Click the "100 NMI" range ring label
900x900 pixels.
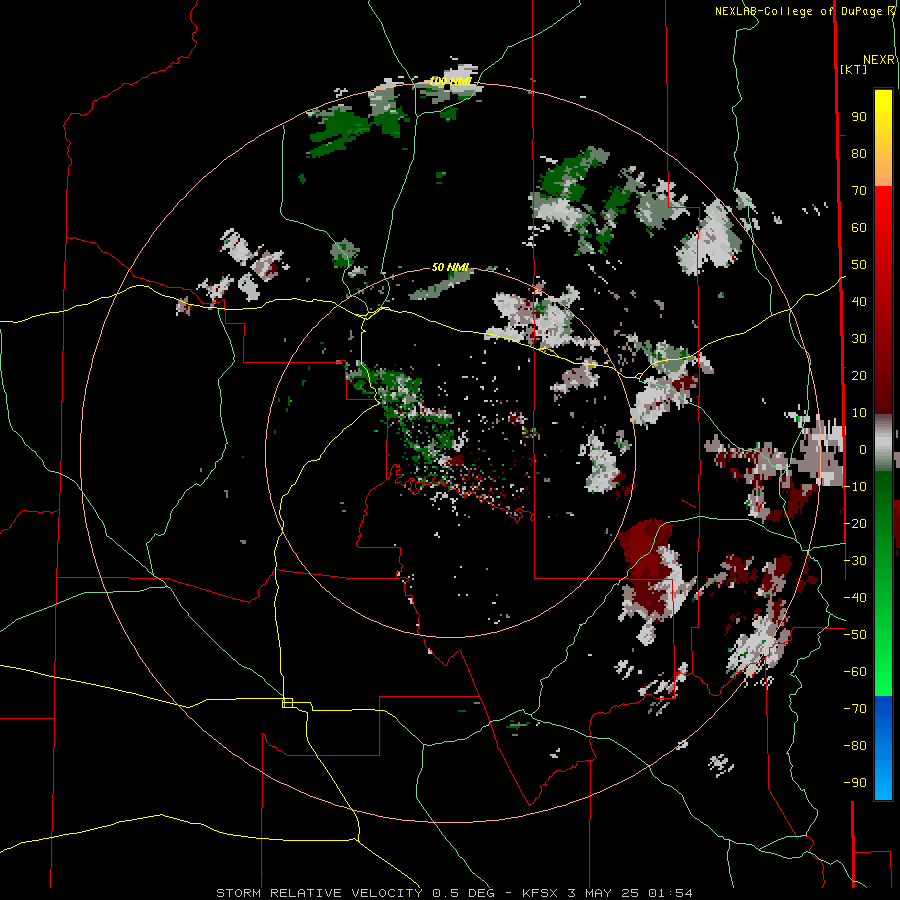coord(451,82)
